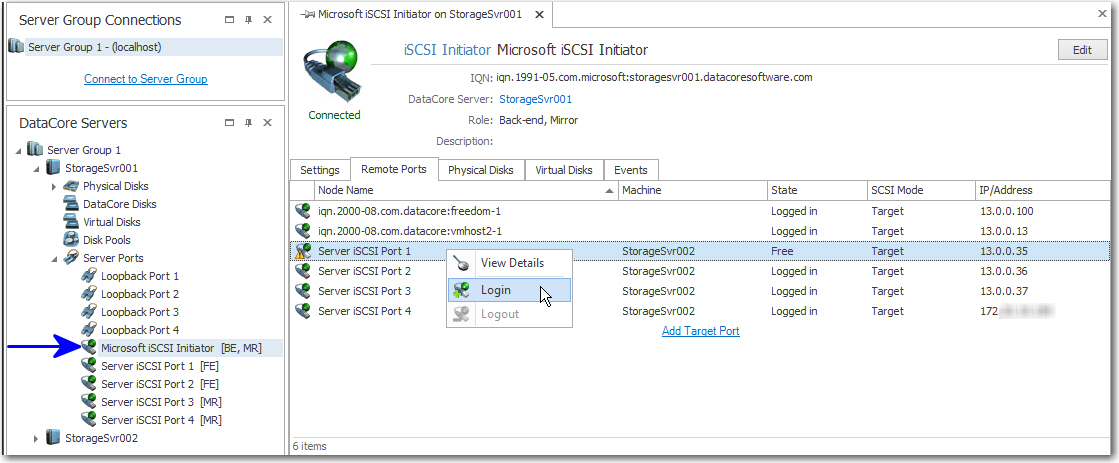Expand the Physical Disks tree node
Viewport: 1119px width, 463px height.
coord(54,186)
